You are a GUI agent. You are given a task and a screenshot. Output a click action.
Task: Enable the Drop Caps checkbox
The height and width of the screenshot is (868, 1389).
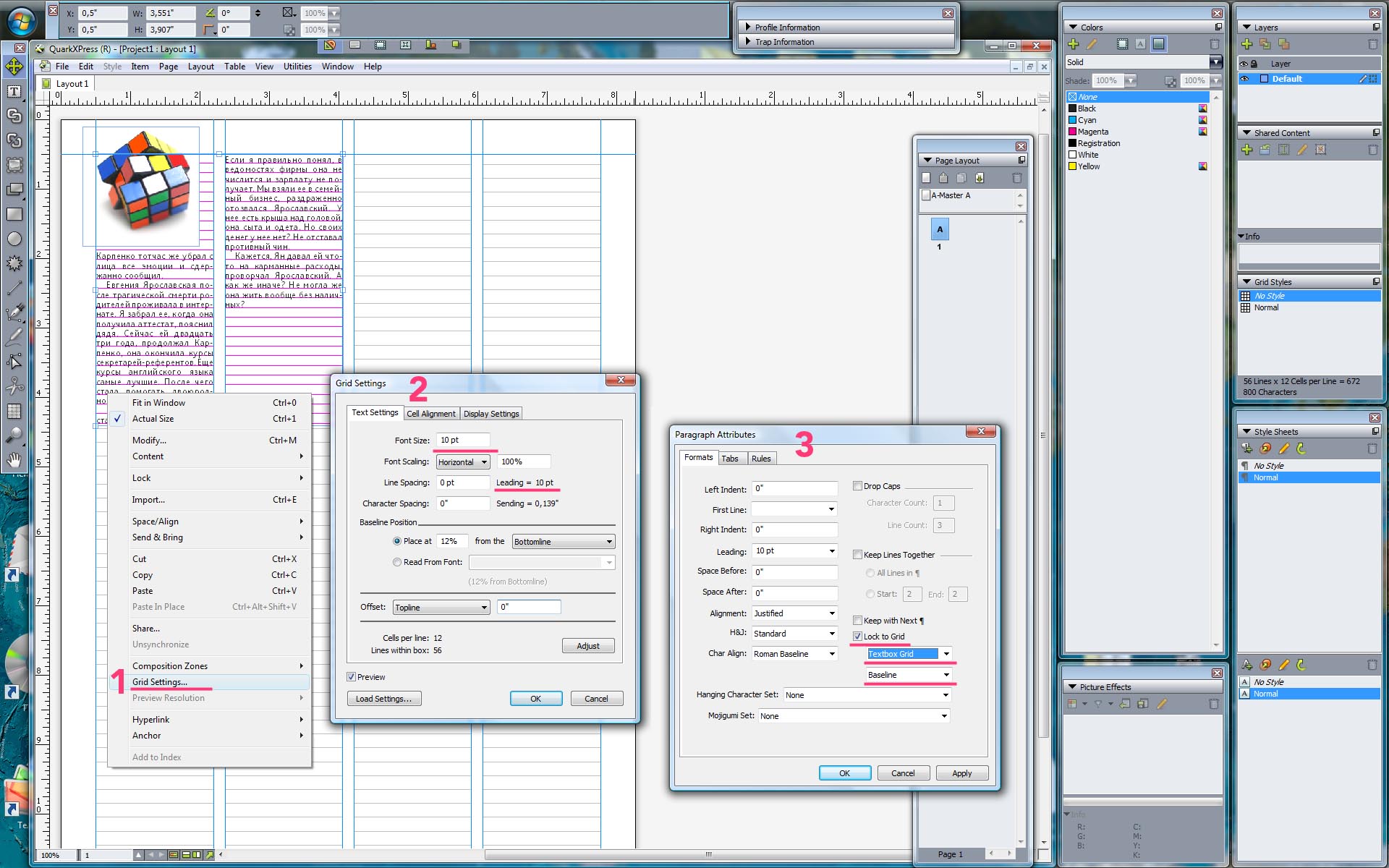tap(857, 486)
